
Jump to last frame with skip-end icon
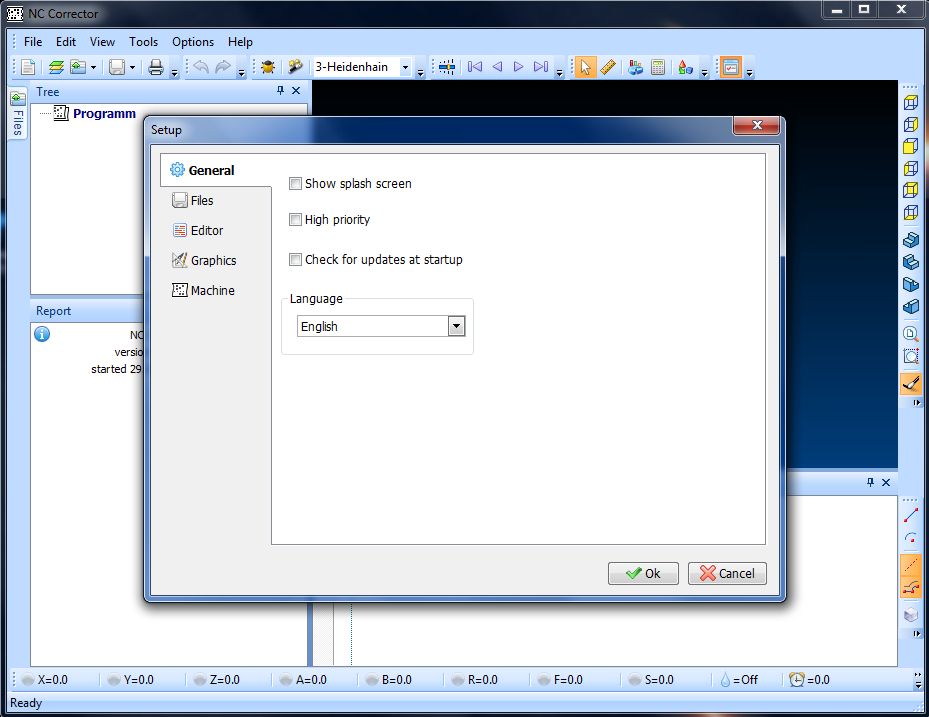tap(541, 67)
